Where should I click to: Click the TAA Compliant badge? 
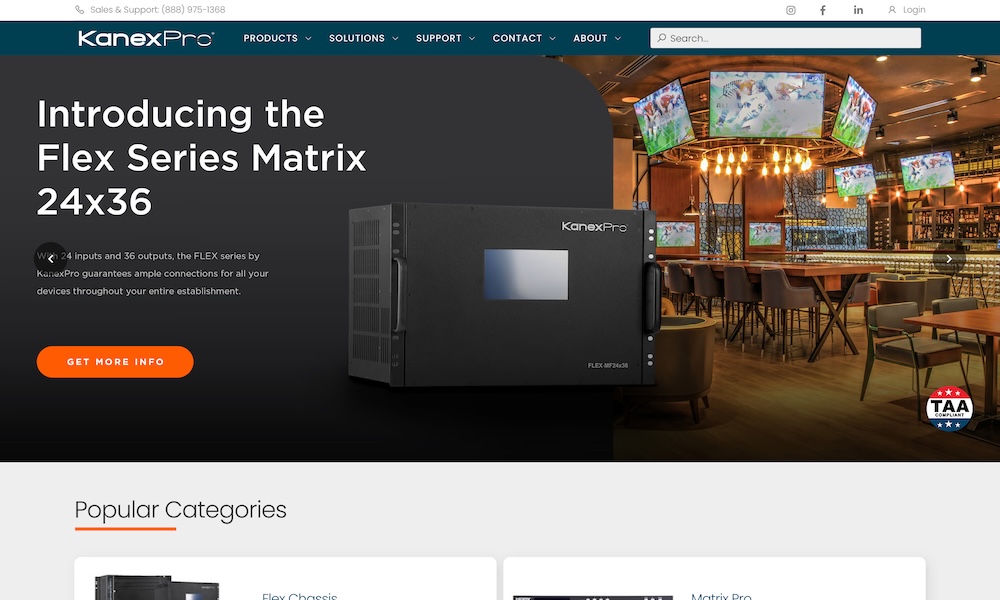(x=949, y=408)
